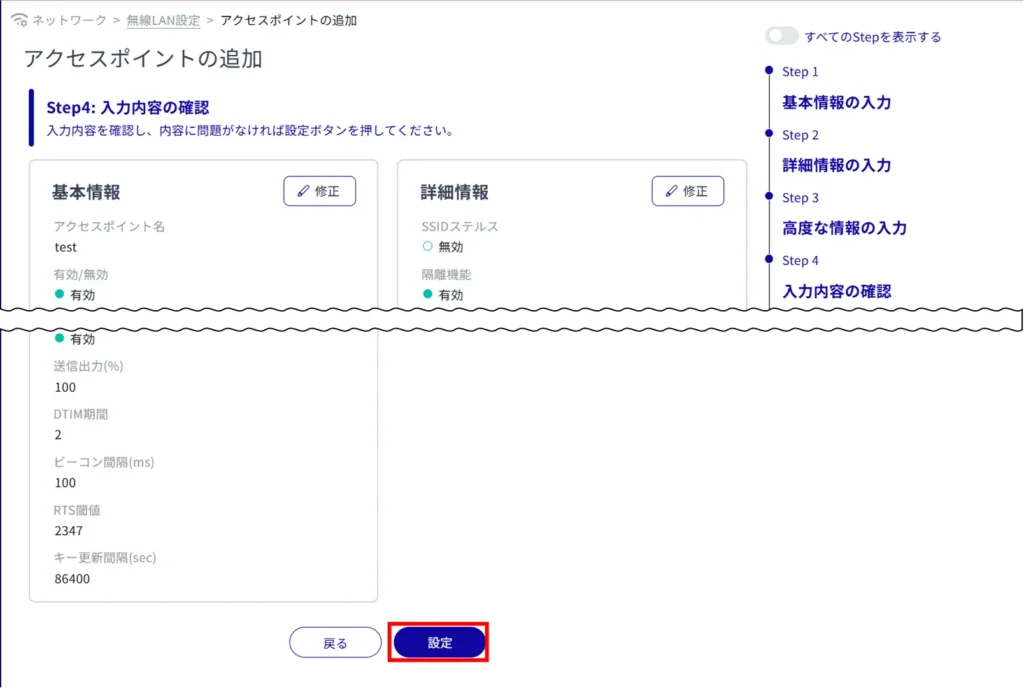Screen dimensions: 1024x688
Task: Open the 入力内容の確認 step
Action: (x=836, y=291)
